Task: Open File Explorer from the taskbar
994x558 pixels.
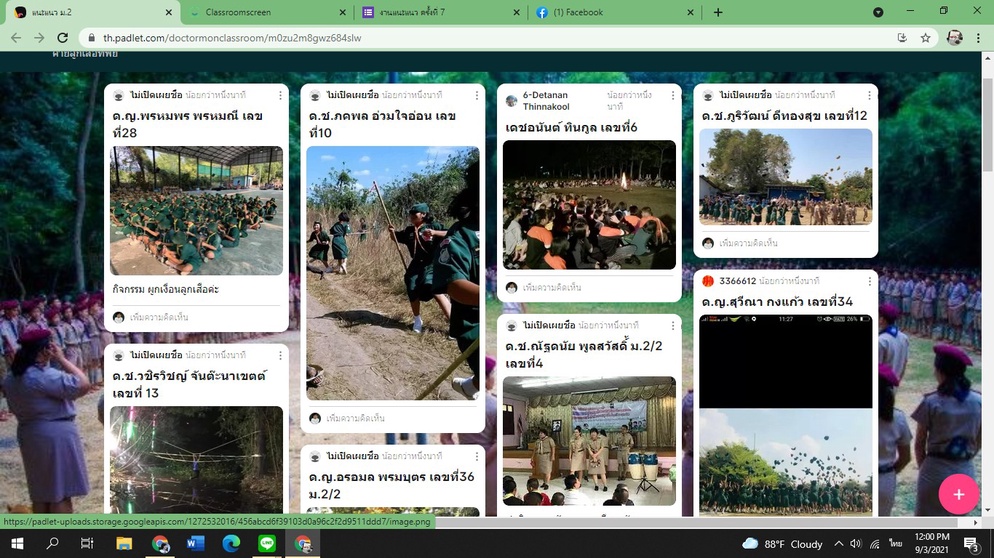Action: point(124,544)
